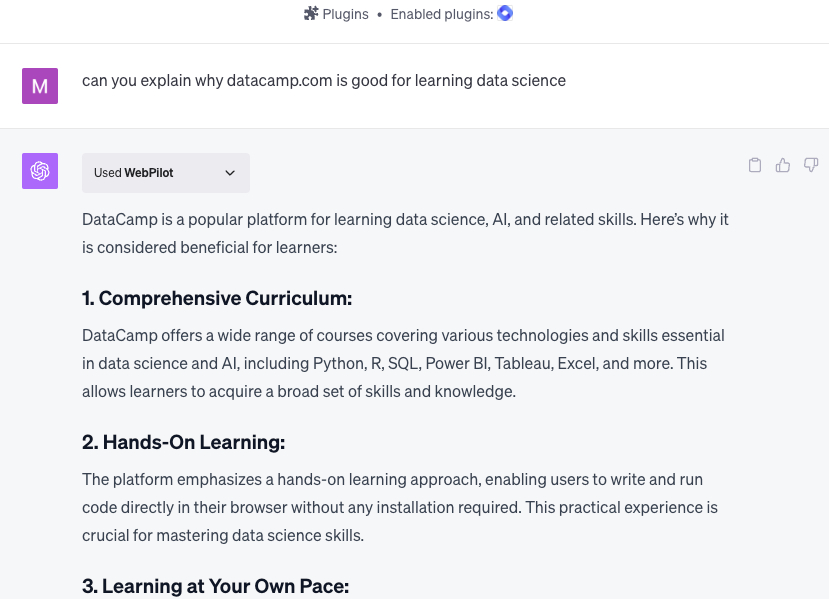Click the Enabled plugins text

pyautogui.click(x=441, y=14)
